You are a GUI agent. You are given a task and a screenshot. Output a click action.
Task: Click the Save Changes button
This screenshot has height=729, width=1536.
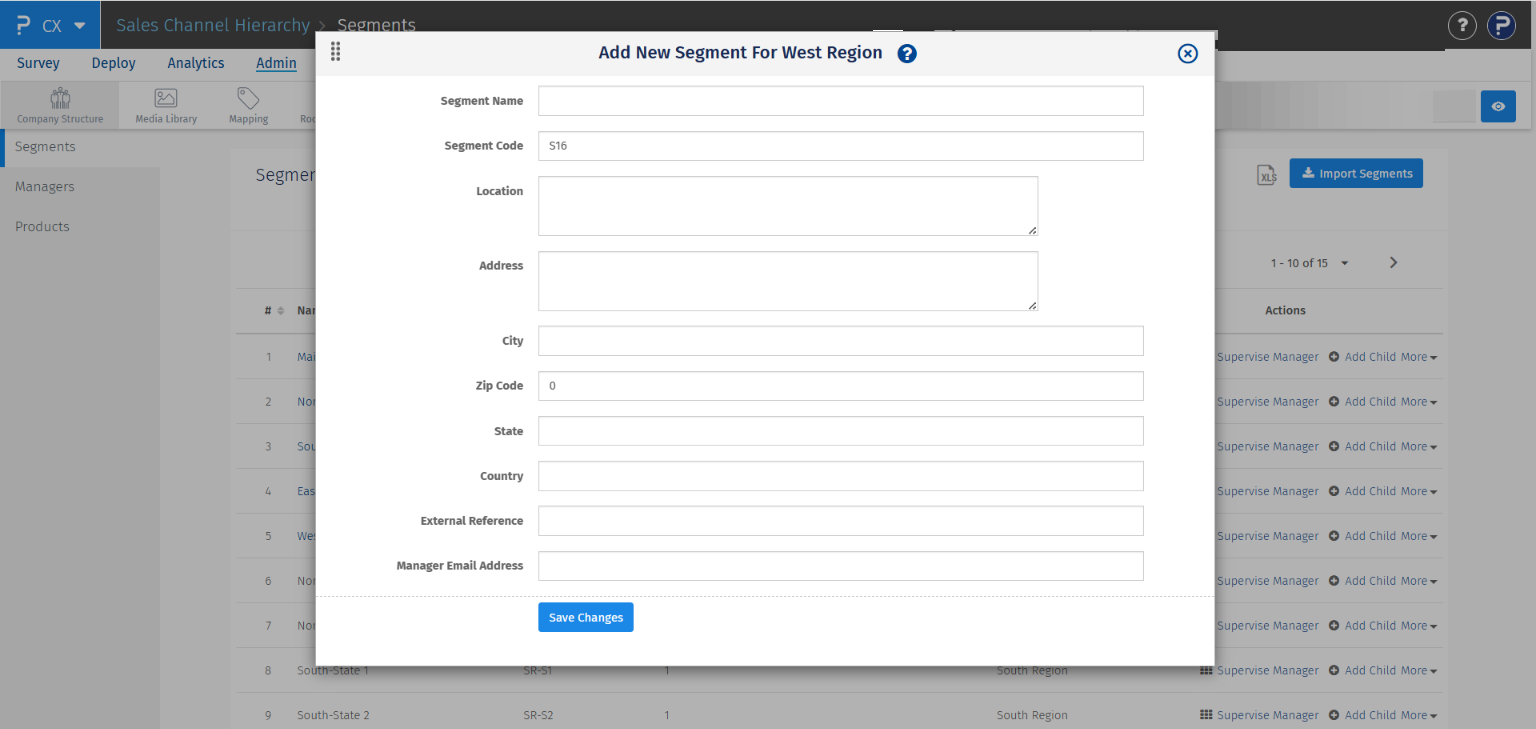pos(585,617)
